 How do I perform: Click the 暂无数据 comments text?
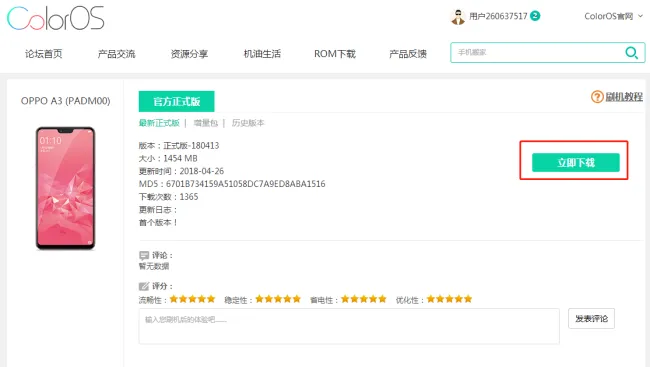click(x=154, y=266)
